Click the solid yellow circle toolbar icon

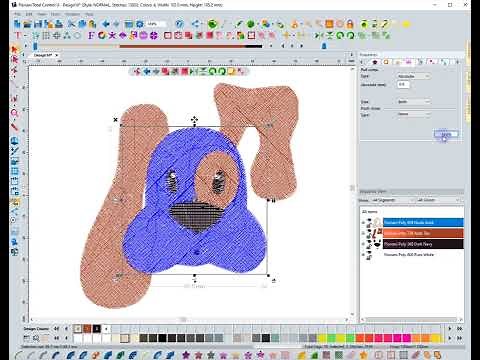406,24
